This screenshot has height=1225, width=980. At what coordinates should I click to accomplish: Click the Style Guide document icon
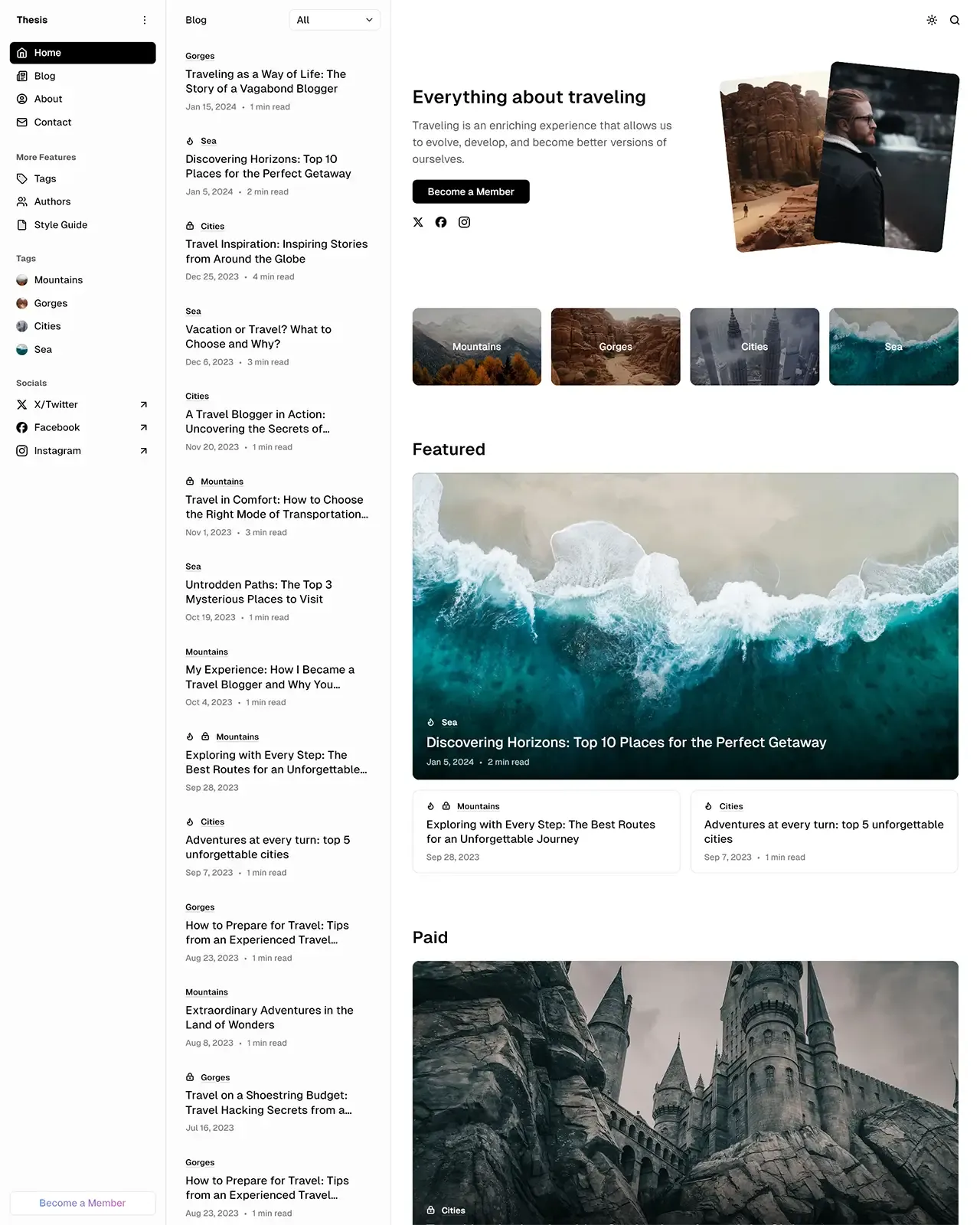click(x=22, y=225)
